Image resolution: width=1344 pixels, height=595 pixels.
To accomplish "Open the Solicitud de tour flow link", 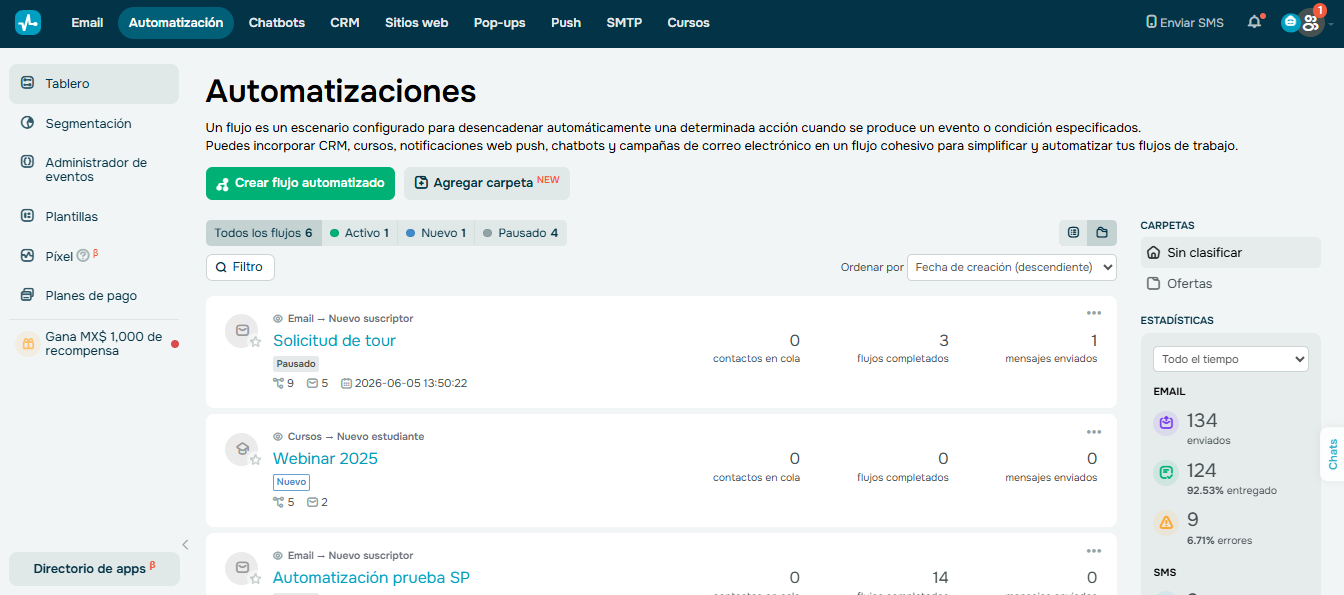I will pos(334,340).
